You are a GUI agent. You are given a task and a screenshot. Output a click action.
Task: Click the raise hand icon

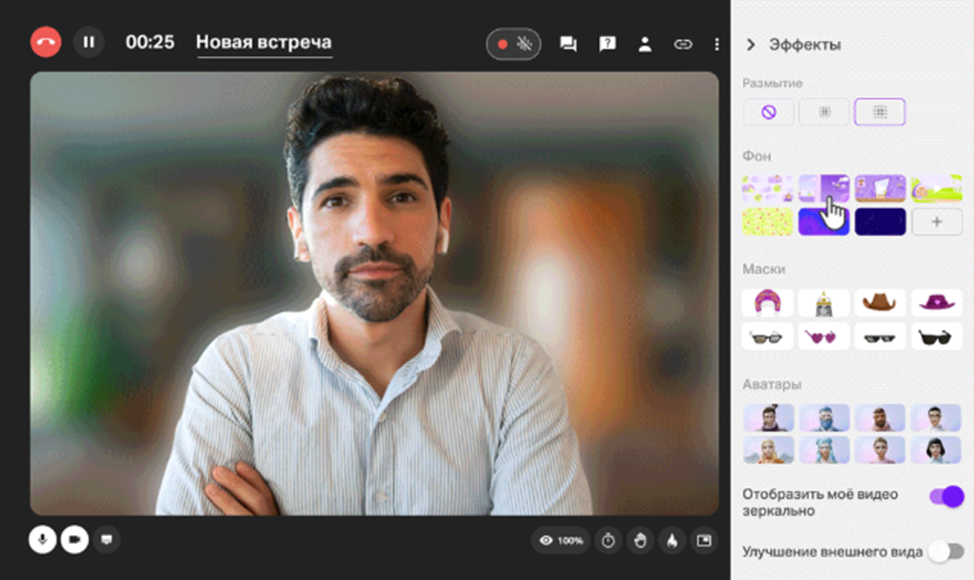tap(640, 541)
